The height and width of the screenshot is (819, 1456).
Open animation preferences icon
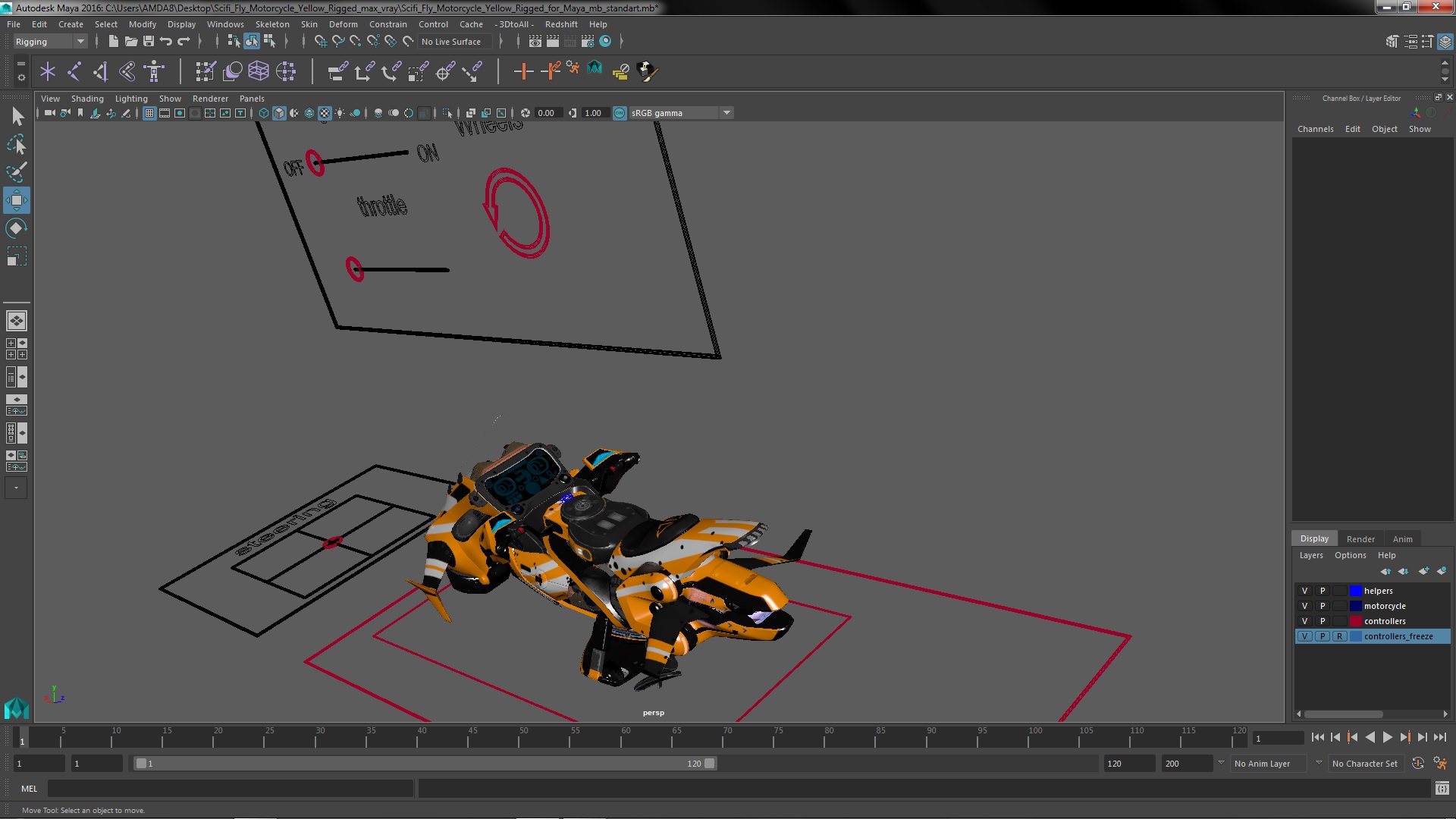(x=1440, y=764)
